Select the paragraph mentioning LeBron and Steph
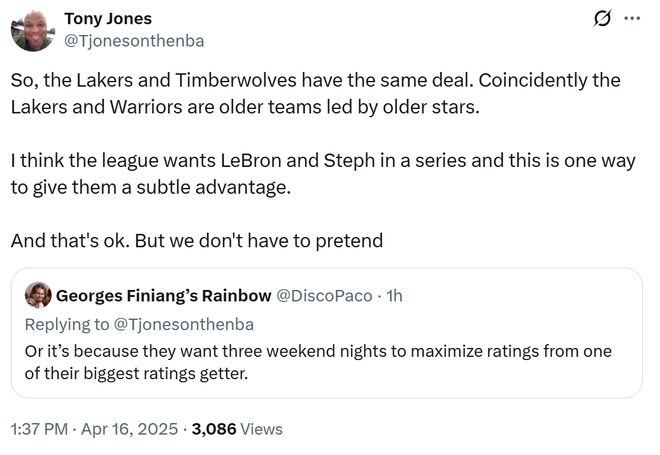The image size is (660, 455). pos(323,174)
